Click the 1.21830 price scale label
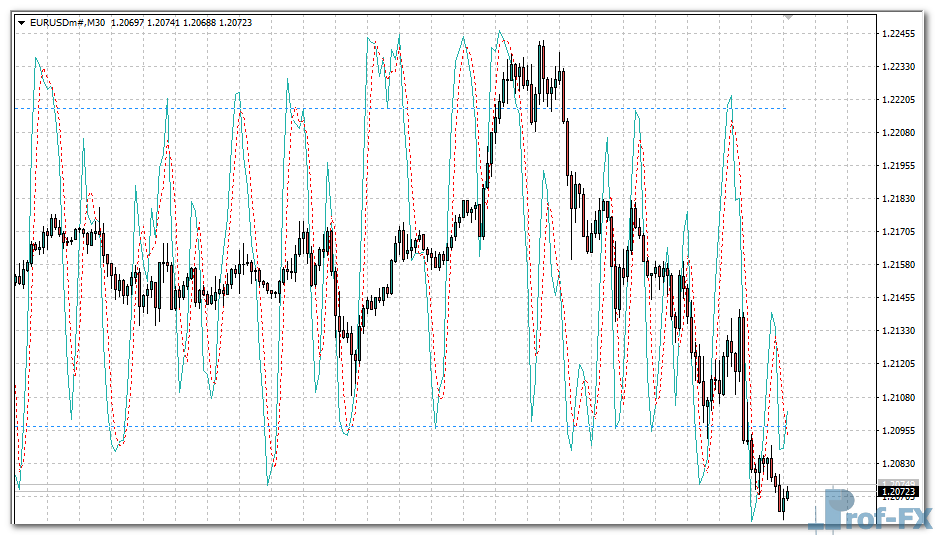Screen dimensions: 935x535 (x=900, y=199)
